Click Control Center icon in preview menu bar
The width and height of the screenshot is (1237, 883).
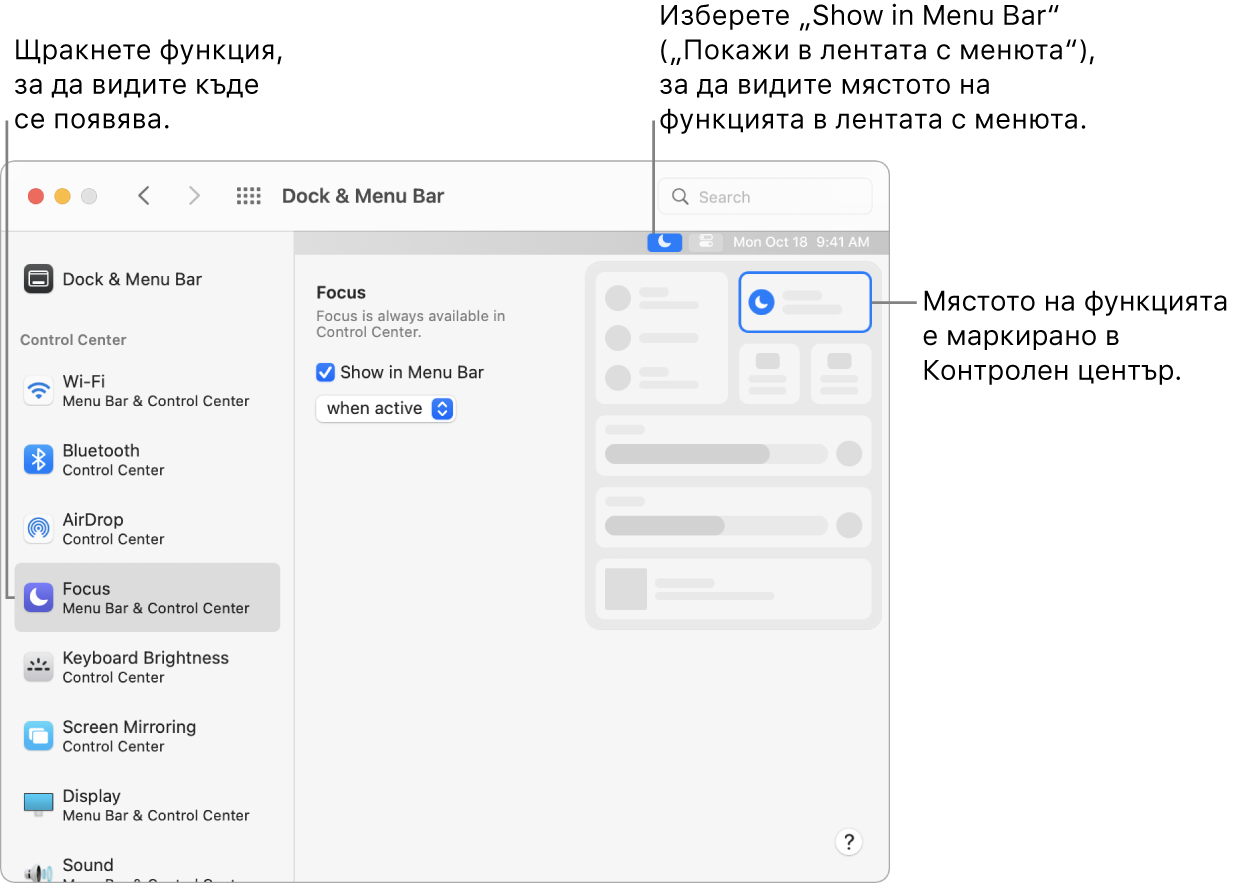tap(706, 242)
